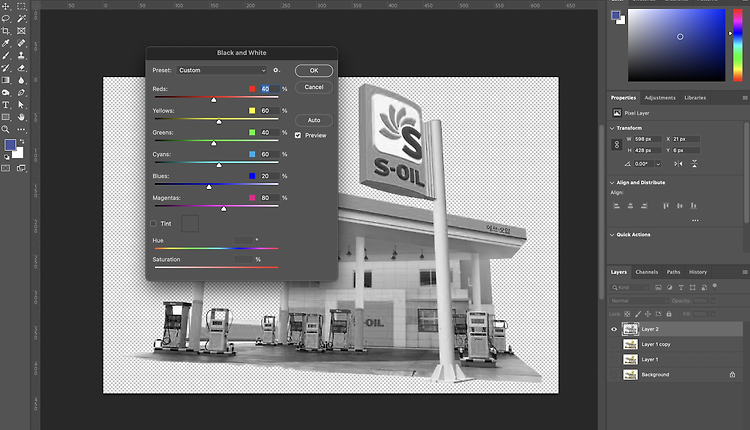Select the Dodge tool
Image resolution: width=750 pixels, height=430 pixels.
pos(6,93)
